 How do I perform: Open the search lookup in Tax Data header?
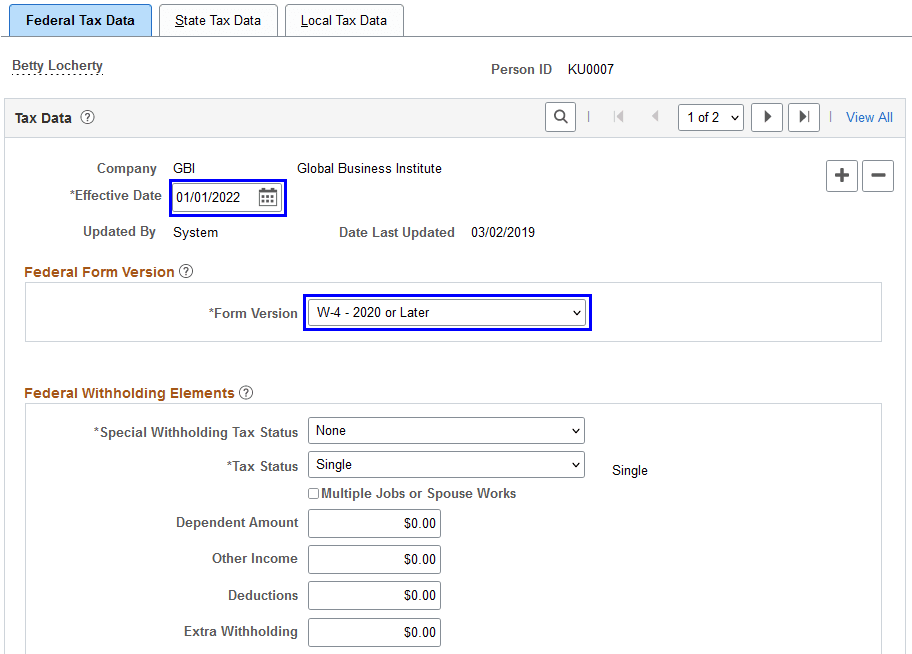pyautogui.click(x=560, y=116)
